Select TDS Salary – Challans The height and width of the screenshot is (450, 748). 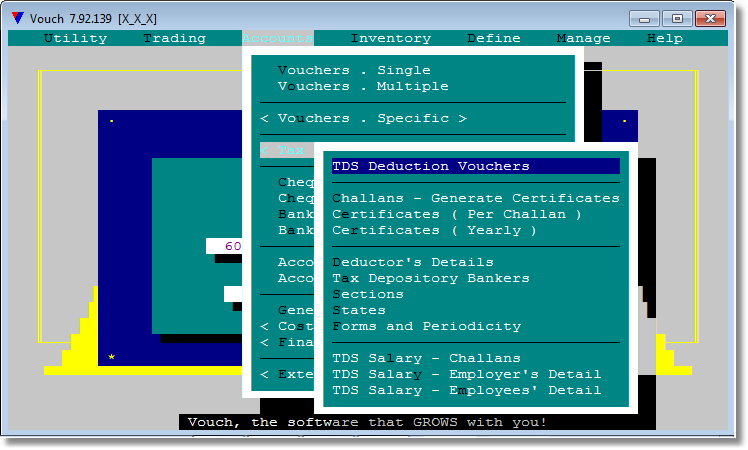[x=426, y=358]
